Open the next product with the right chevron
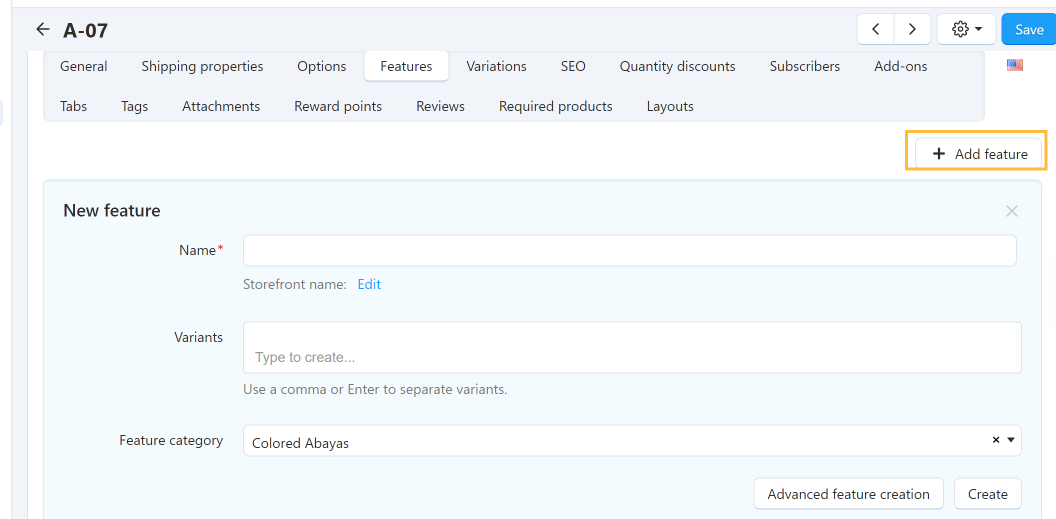The width and height of the screenshot is (1056, 519). [x=912, y=29]
